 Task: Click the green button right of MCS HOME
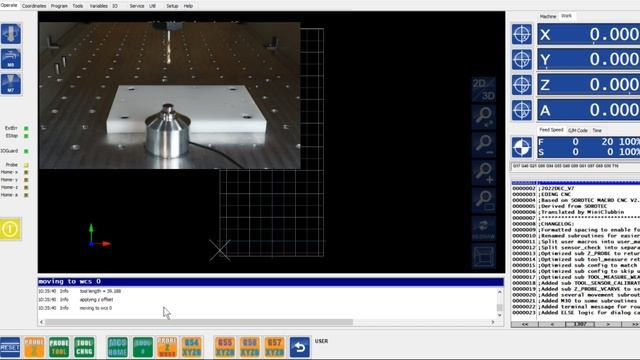142,347
